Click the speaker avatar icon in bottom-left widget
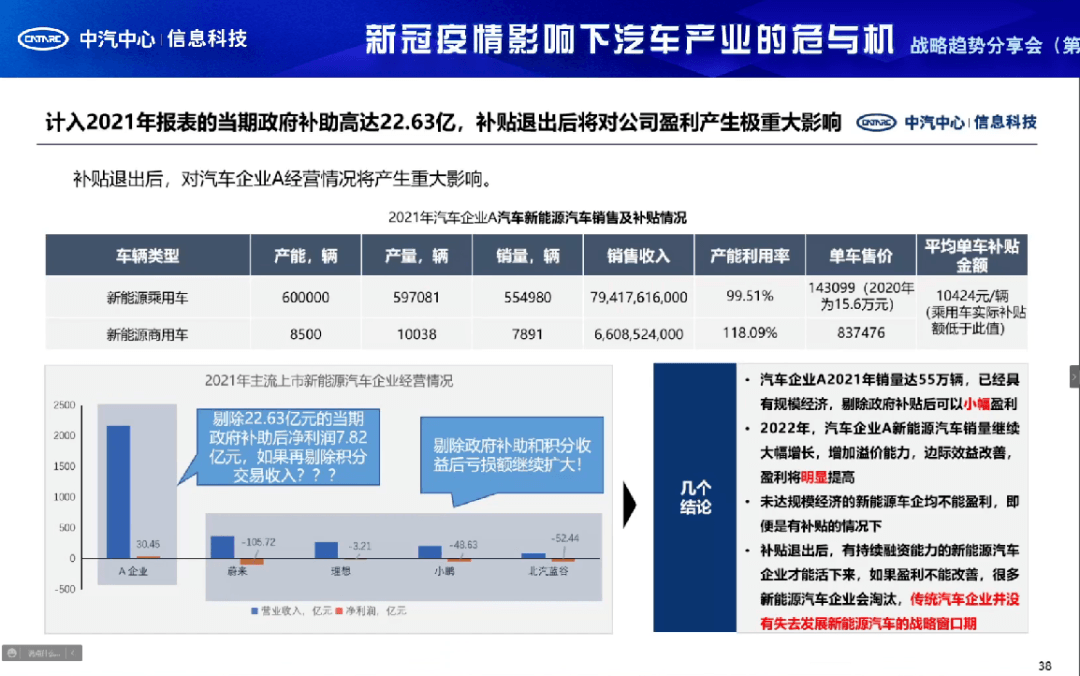 coord(12,653)
